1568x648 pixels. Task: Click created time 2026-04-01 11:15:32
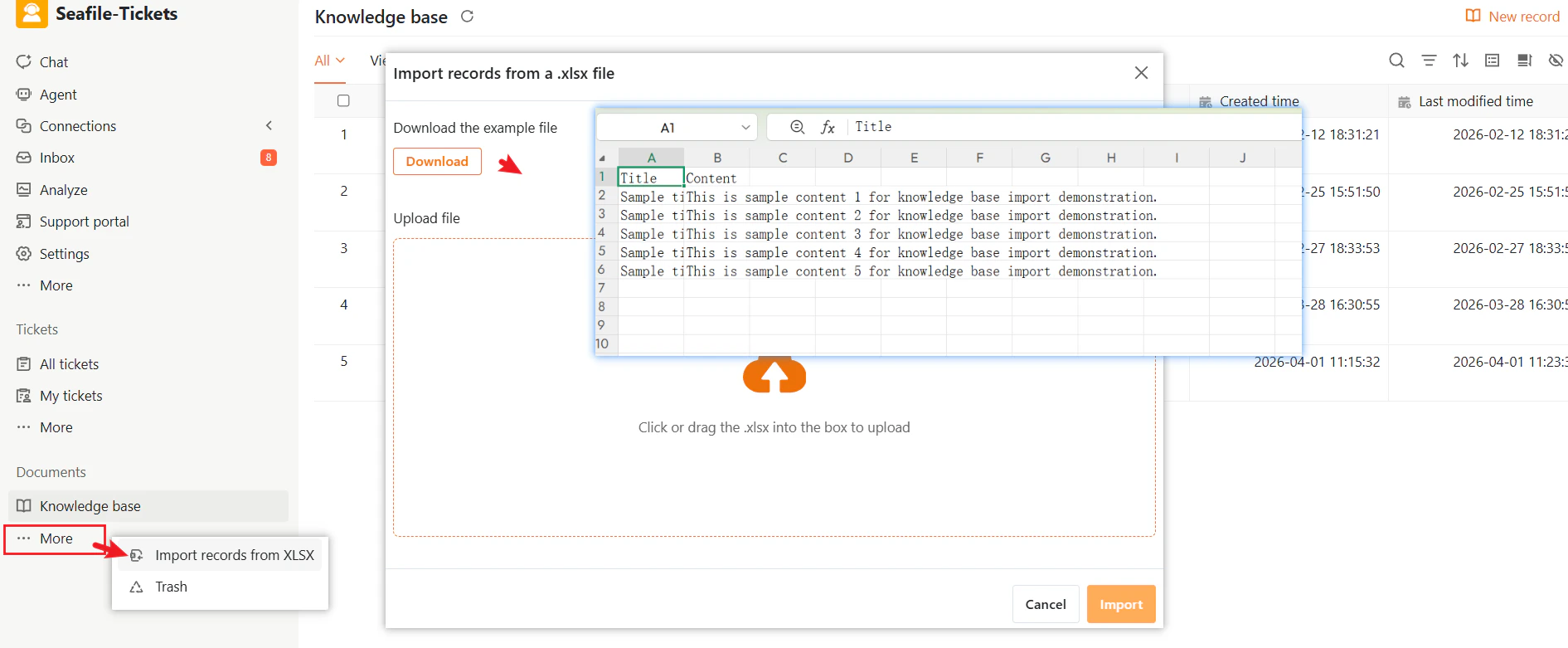click(1317, 362)
